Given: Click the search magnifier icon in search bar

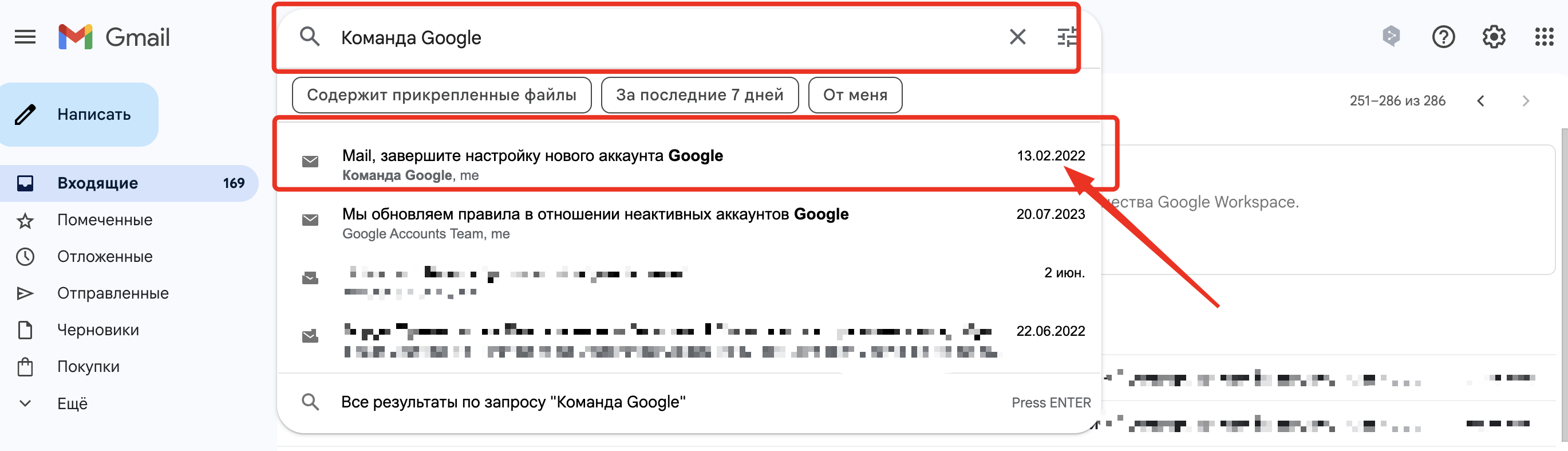Looking at the screenshot, I should [x=310, y=37].
